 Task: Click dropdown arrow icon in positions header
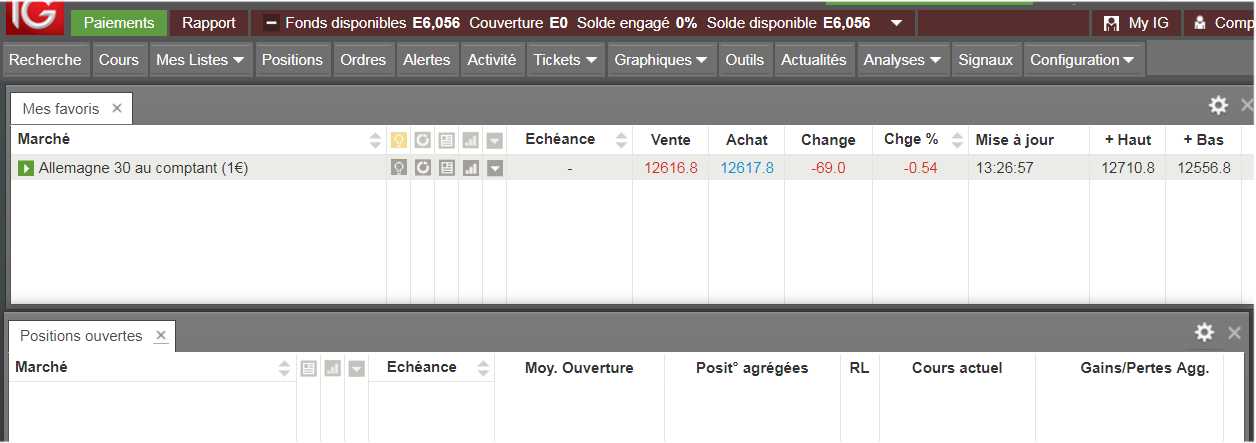pyautogui.click(x=357, y=369)
